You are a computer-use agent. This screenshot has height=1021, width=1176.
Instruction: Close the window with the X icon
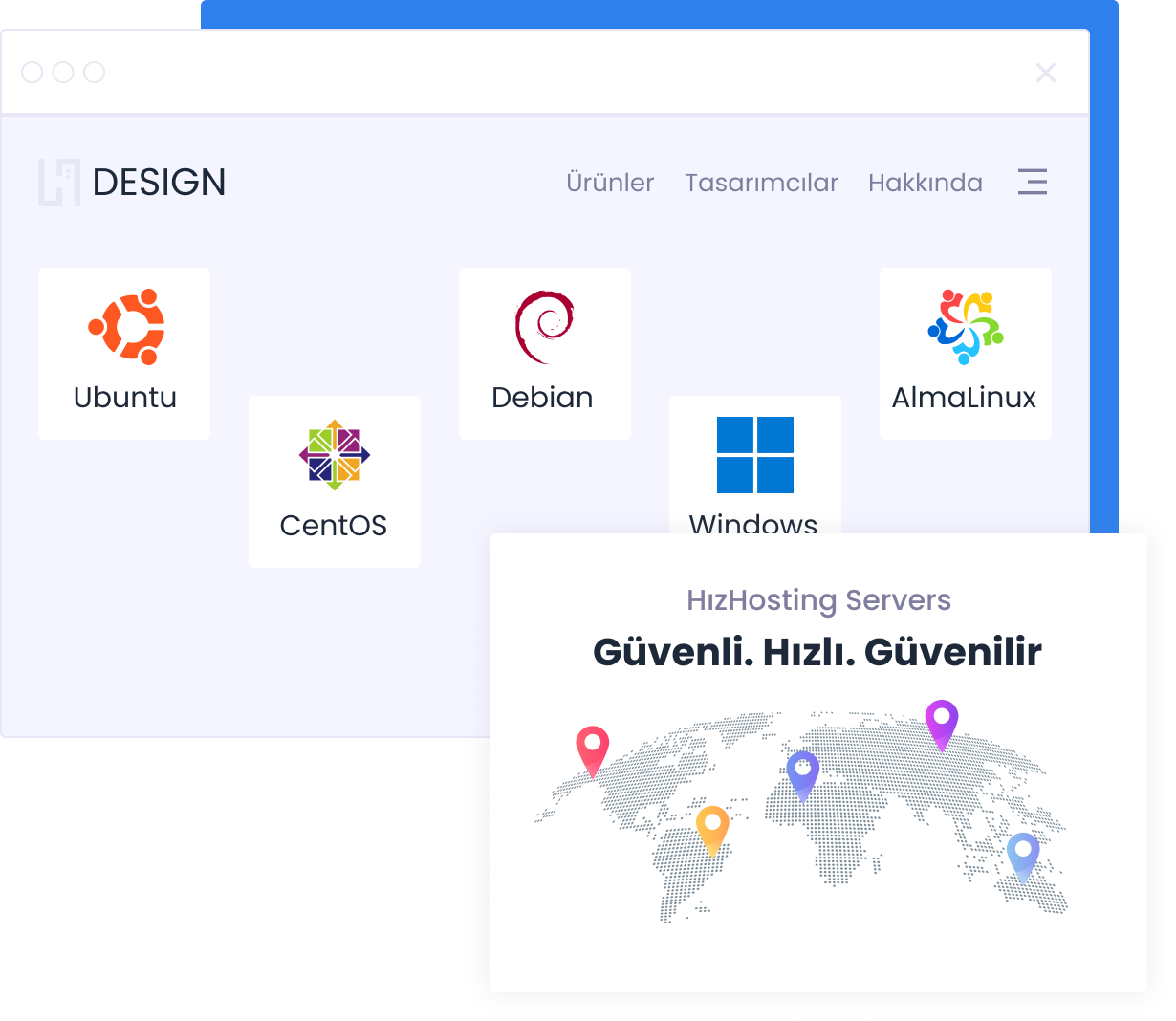tap(1046, 73)
